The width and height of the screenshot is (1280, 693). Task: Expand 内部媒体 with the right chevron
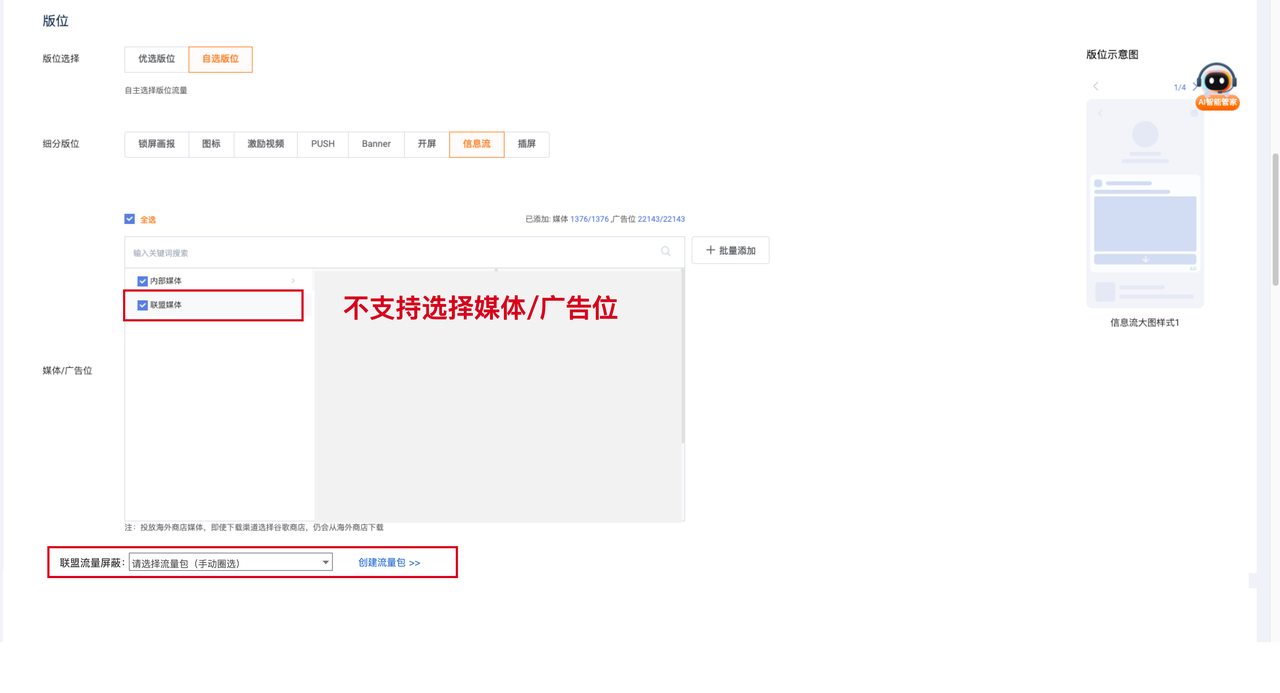pos(293,281)
